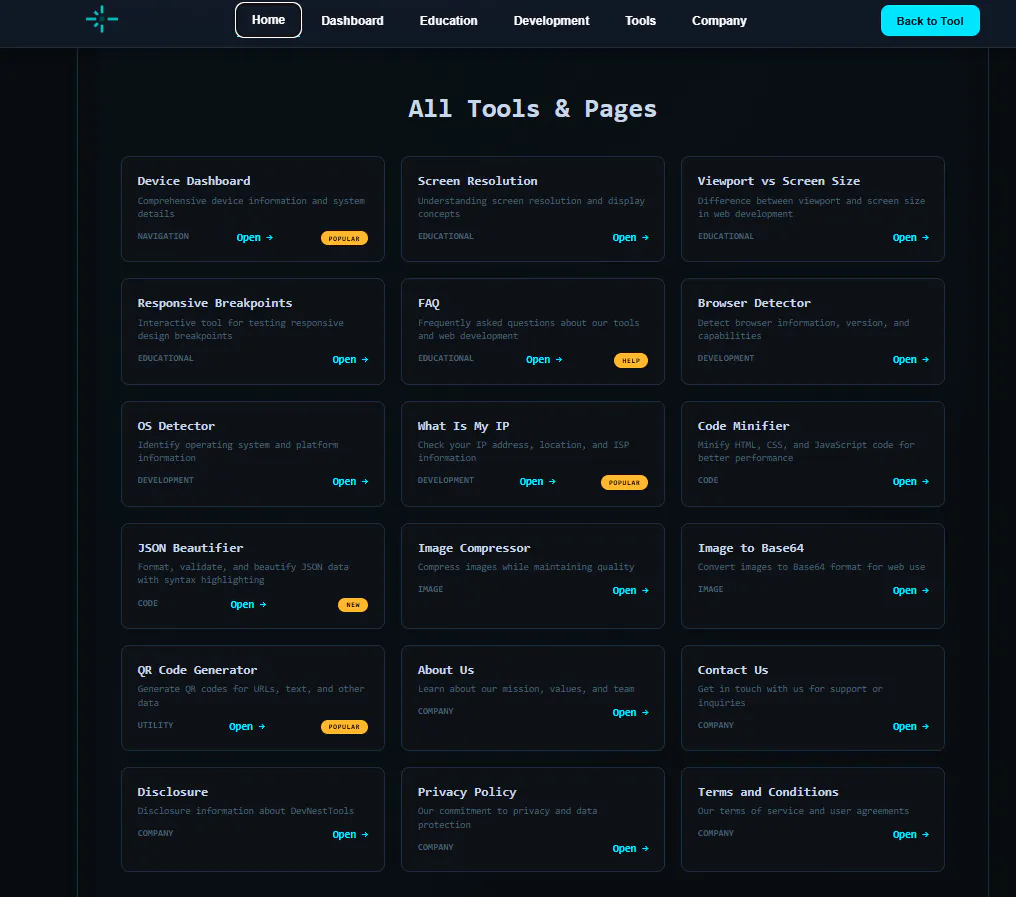Open the Dashboard nav menu
1016x897 pixels.
[x=352, y=21]
